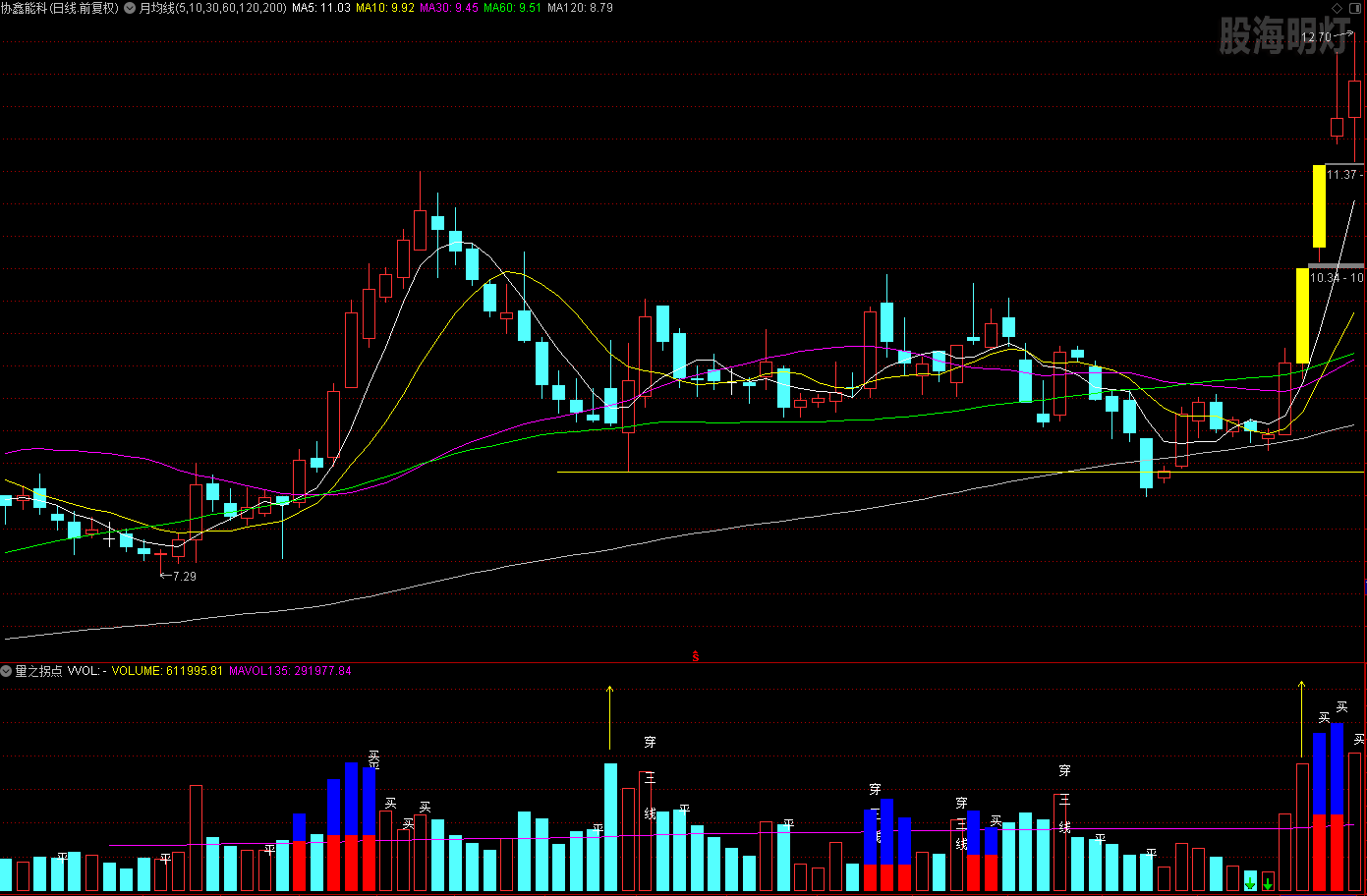
Task: Click the red $ marker on divider
Action: point(696,656)
